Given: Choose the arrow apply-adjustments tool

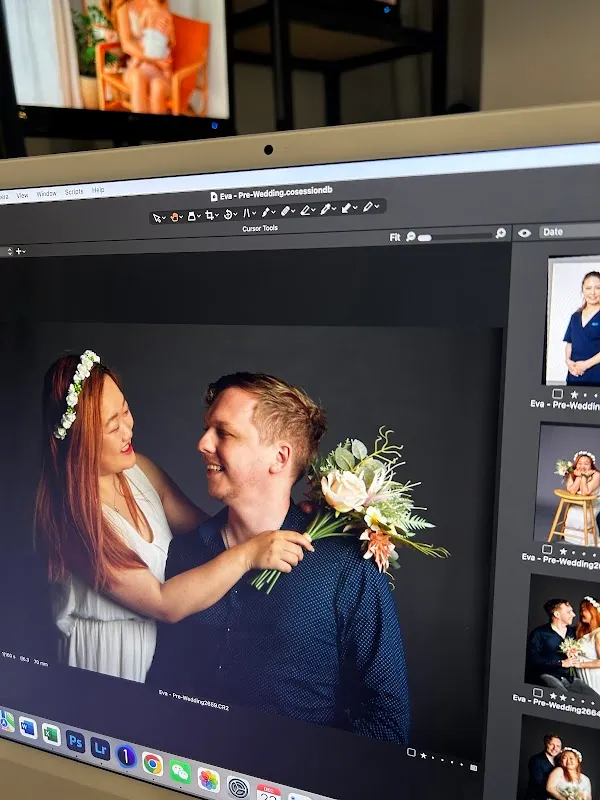Looking at the screenshot, I should [x=346, y=208].
